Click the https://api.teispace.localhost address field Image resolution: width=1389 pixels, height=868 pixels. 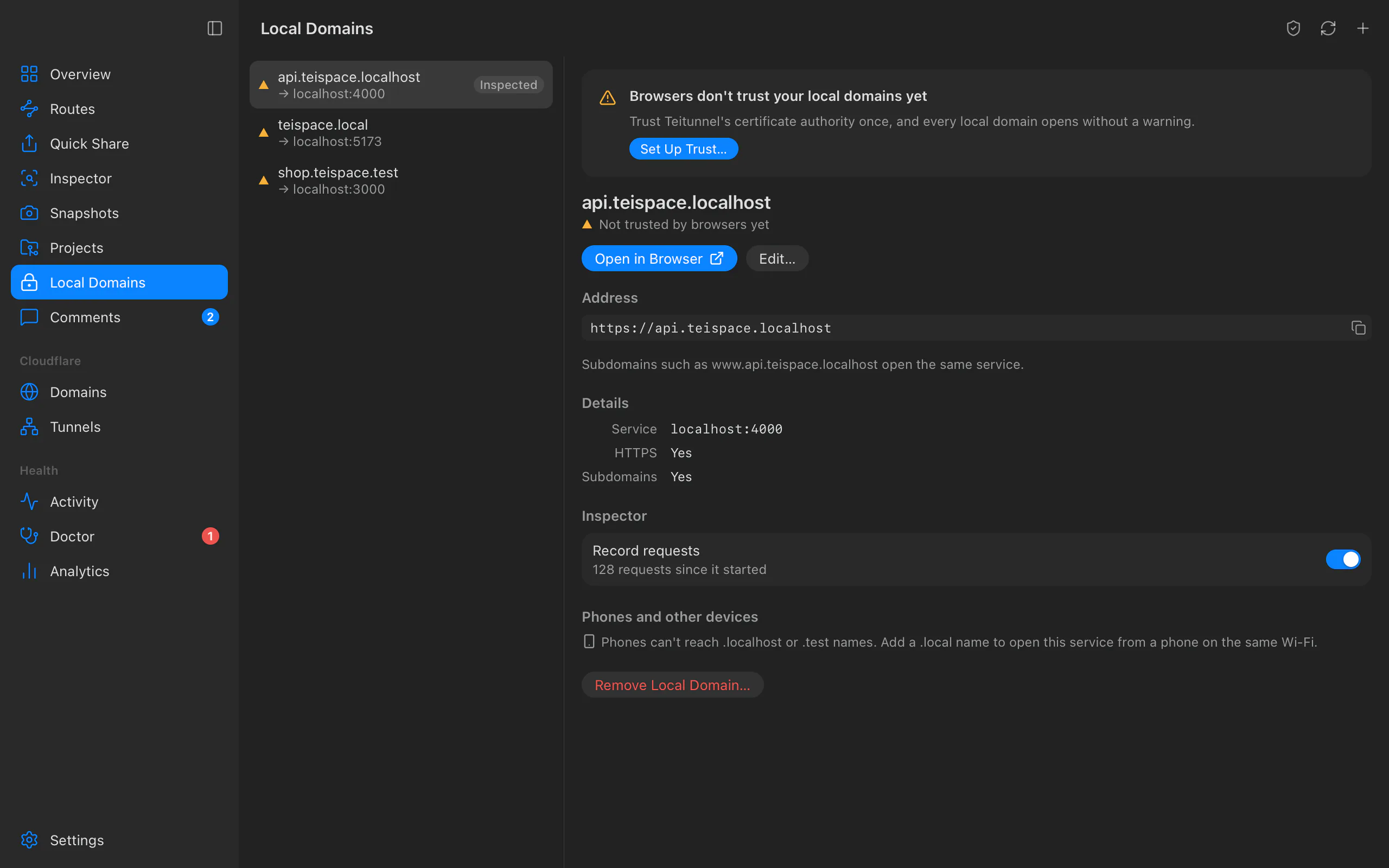pos(976,328)
